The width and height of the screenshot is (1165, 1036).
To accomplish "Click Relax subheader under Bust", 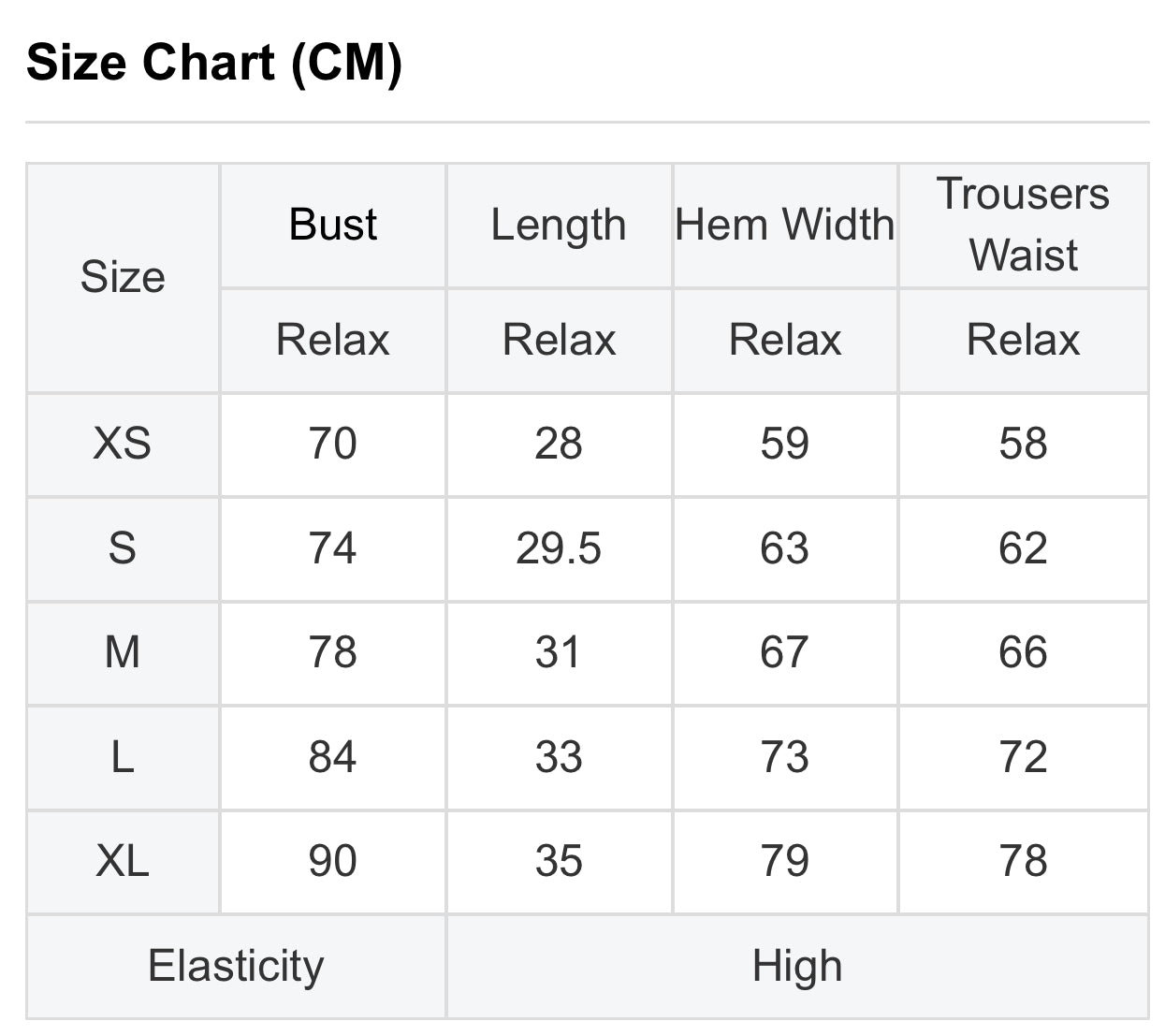I will pos(333,340).
